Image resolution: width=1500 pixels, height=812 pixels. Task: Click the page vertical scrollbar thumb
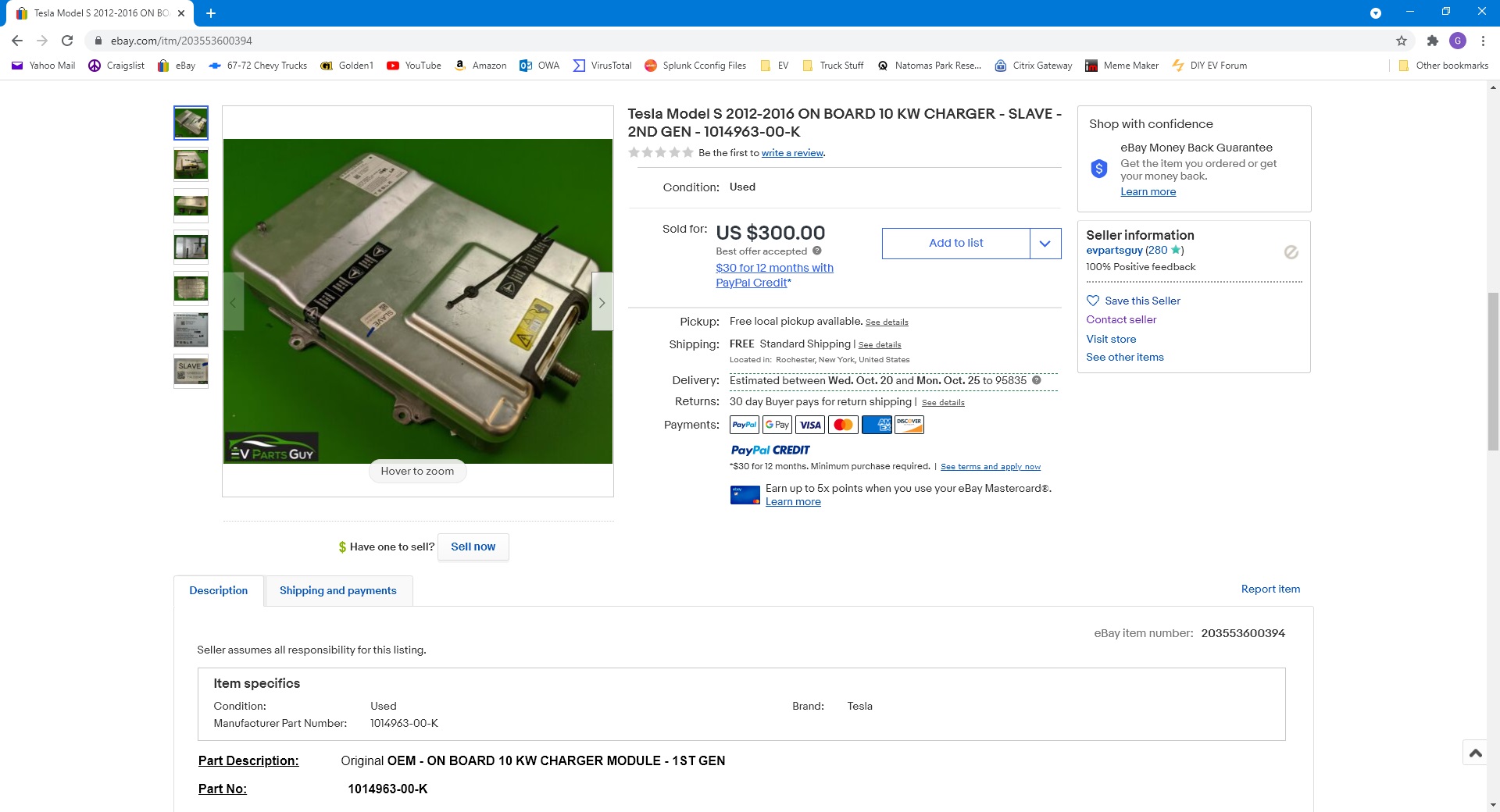pyautogui.click(x=1493, y=371)
